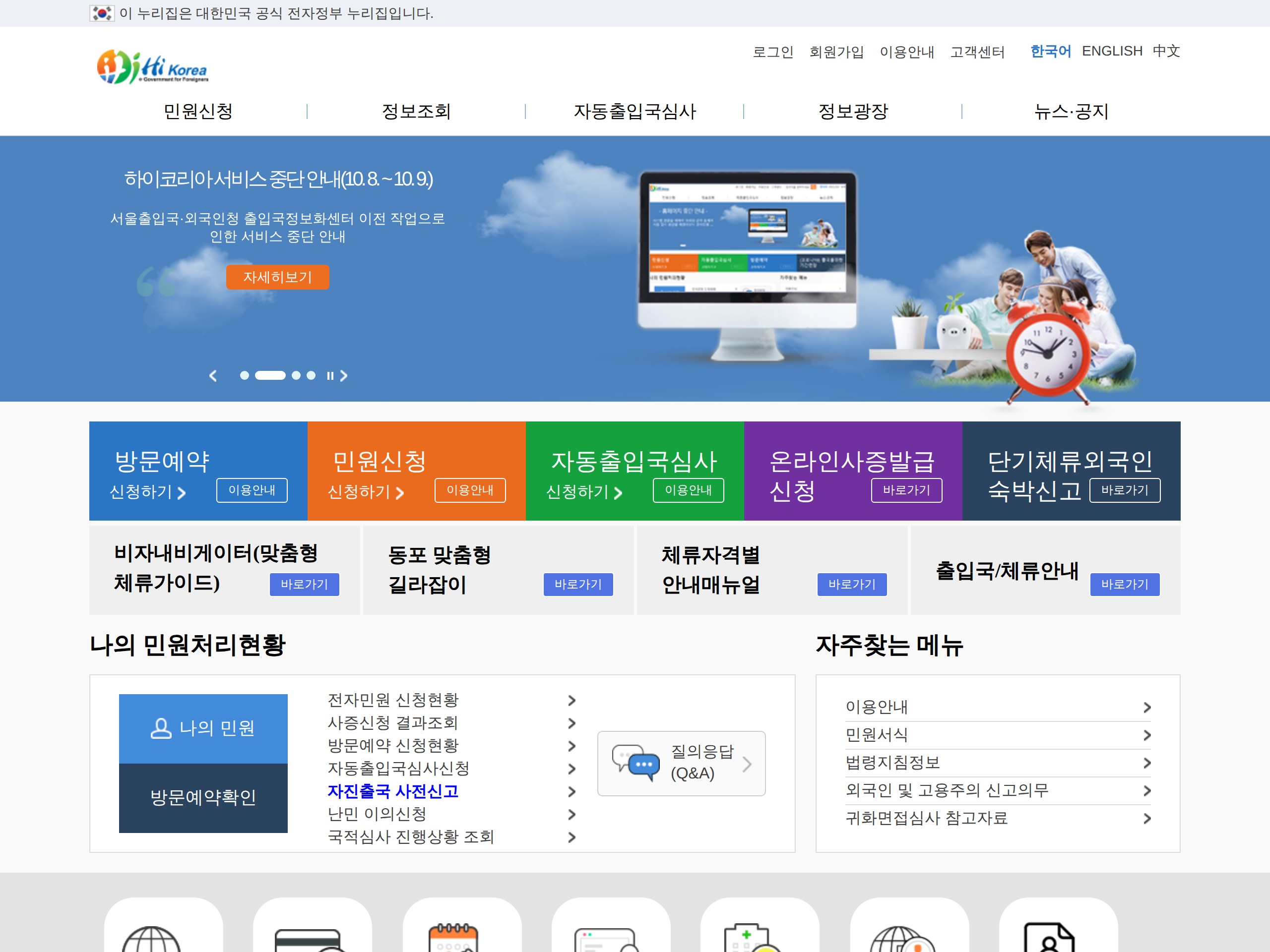This screenshot has width=1270, height=952.
Task: Switch language to 中文
Action: (x=1166, y=51)
